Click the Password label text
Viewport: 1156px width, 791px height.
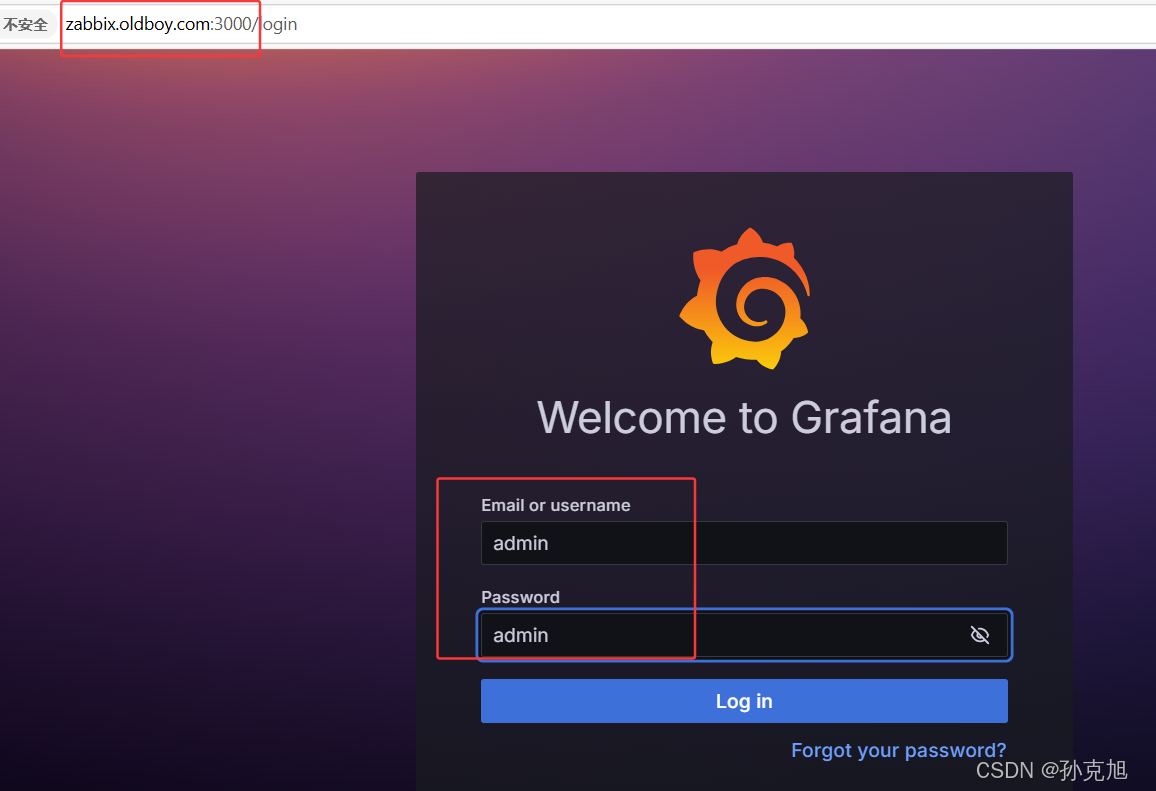pyautogui.click(x=520, y=597)
